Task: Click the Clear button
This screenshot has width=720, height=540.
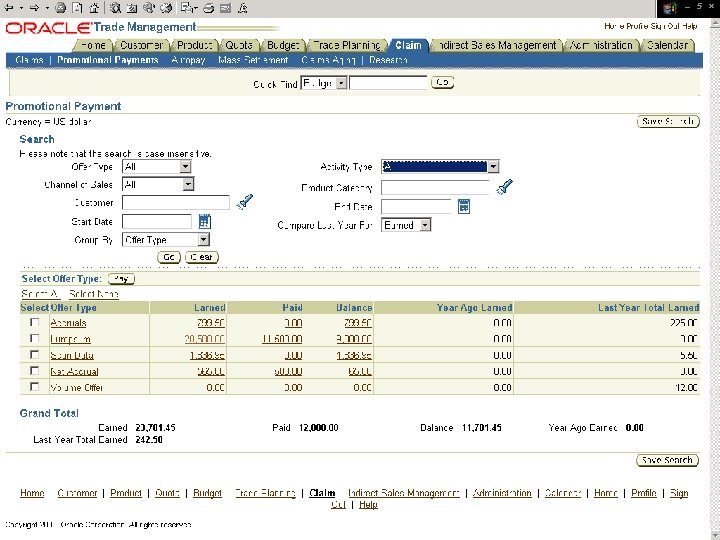Action: click(x=202, y=257)
